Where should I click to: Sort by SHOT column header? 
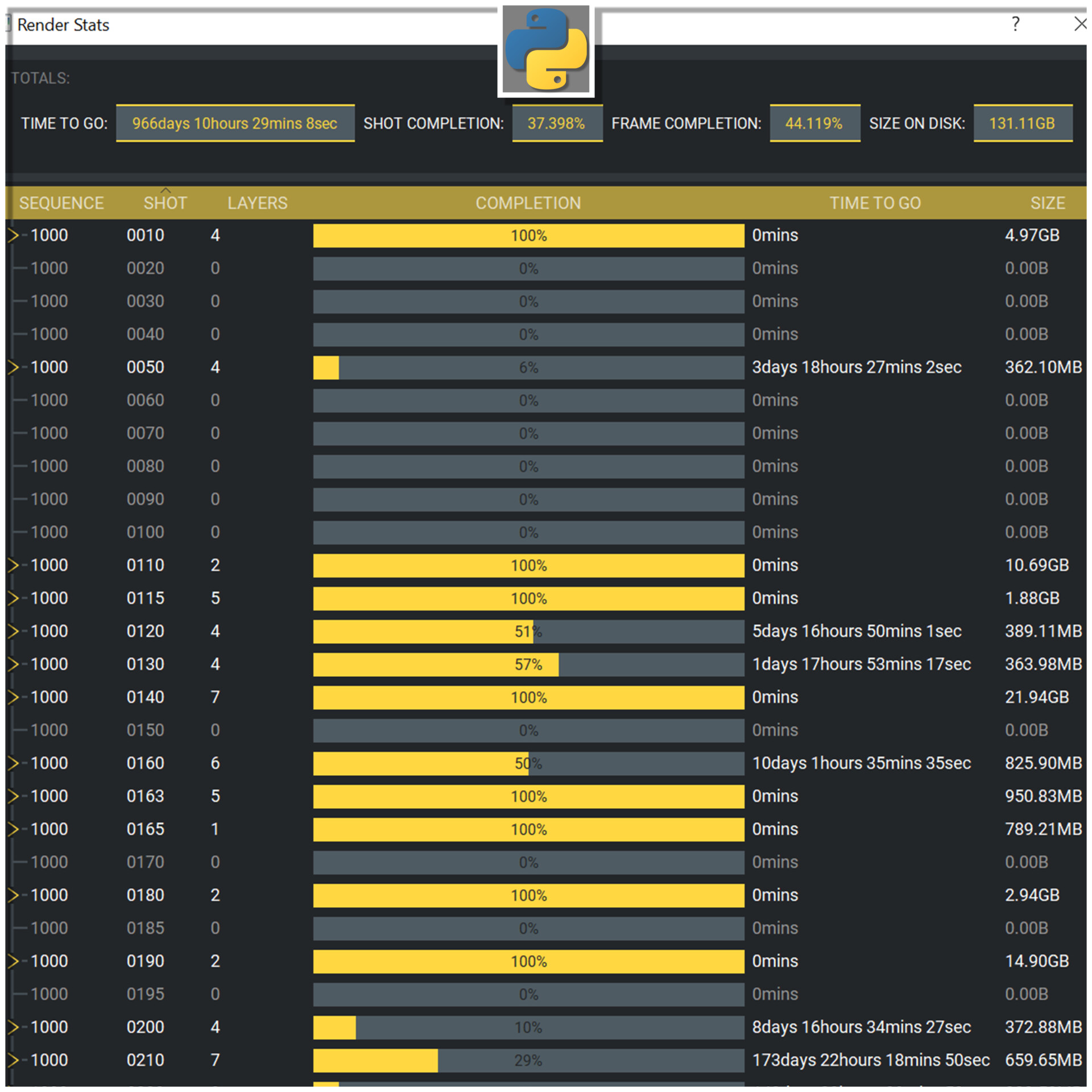165,203
